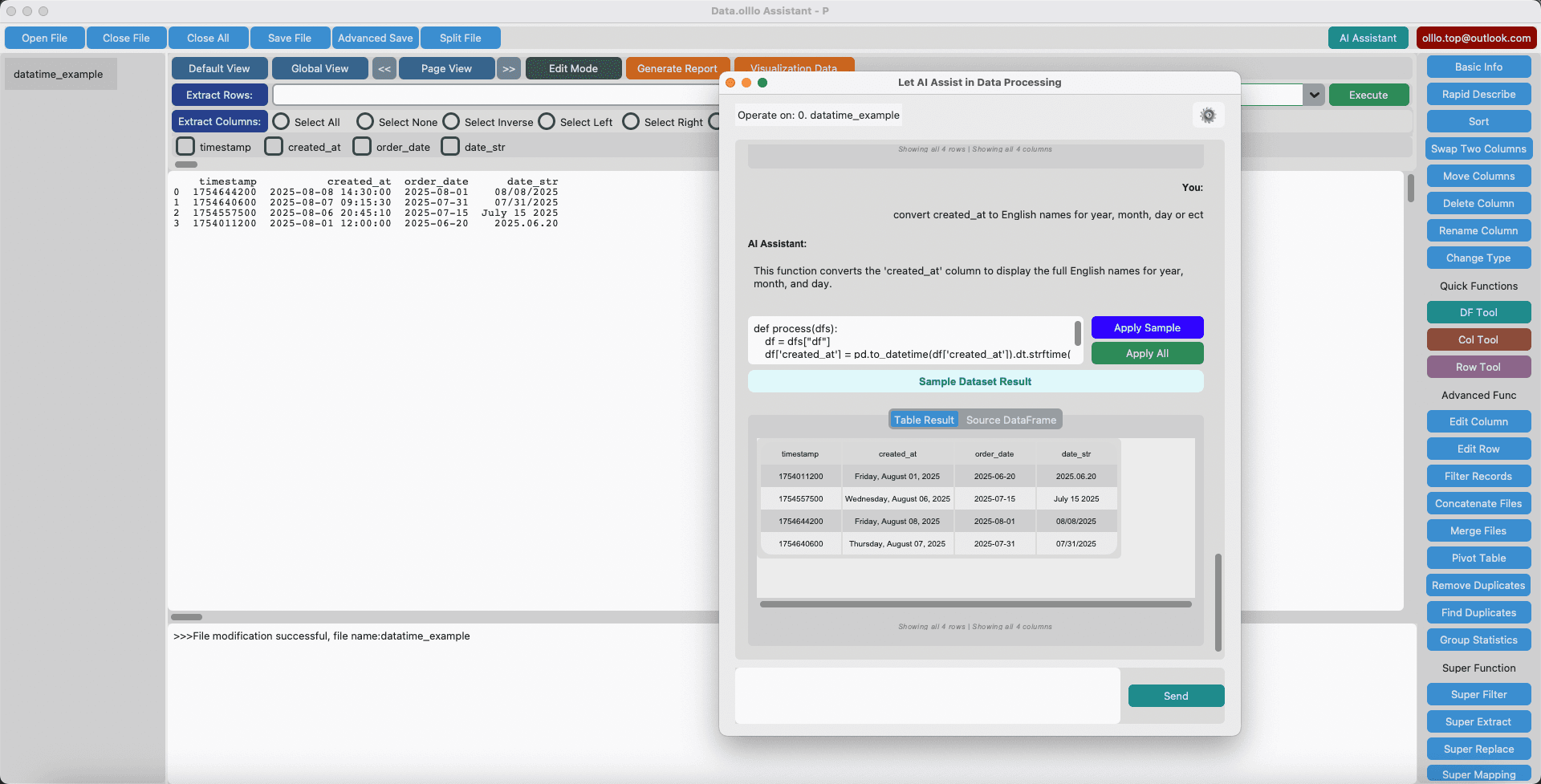The height and width of the screenshot is (784, 1541).
Task: Open the Pivot Table function
Action: [1478, 558]
